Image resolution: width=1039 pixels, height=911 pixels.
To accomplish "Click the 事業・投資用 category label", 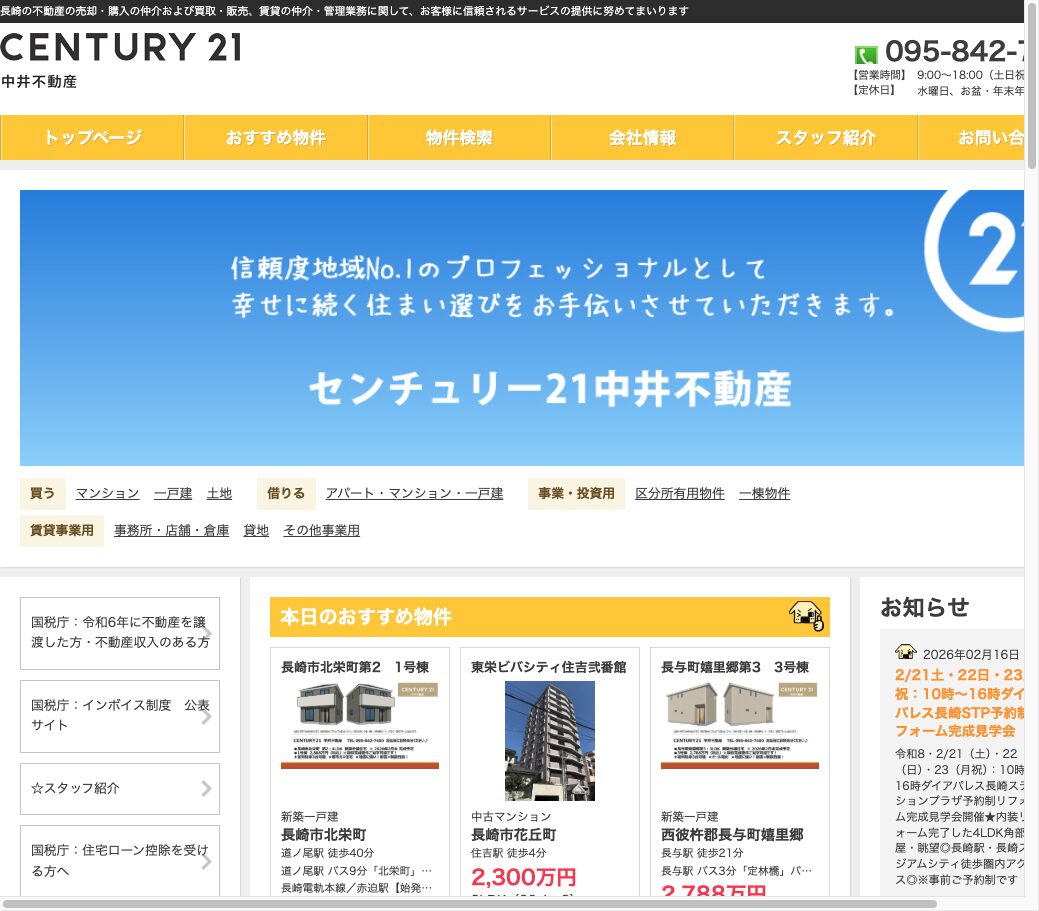I will click(x=576, y=494).
